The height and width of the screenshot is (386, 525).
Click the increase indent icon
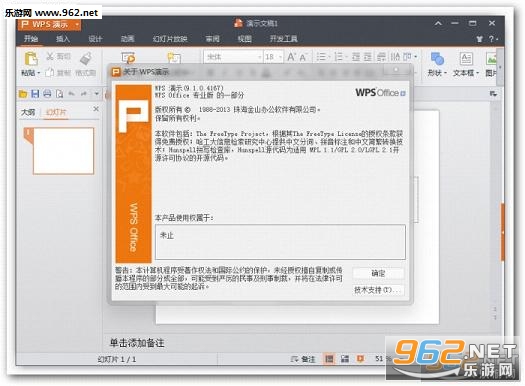coord(368,57)
